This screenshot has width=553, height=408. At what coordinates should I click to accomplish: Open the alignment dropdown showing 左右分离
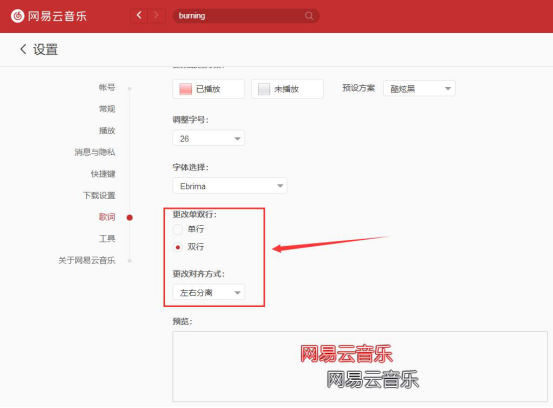click(208, 292)
